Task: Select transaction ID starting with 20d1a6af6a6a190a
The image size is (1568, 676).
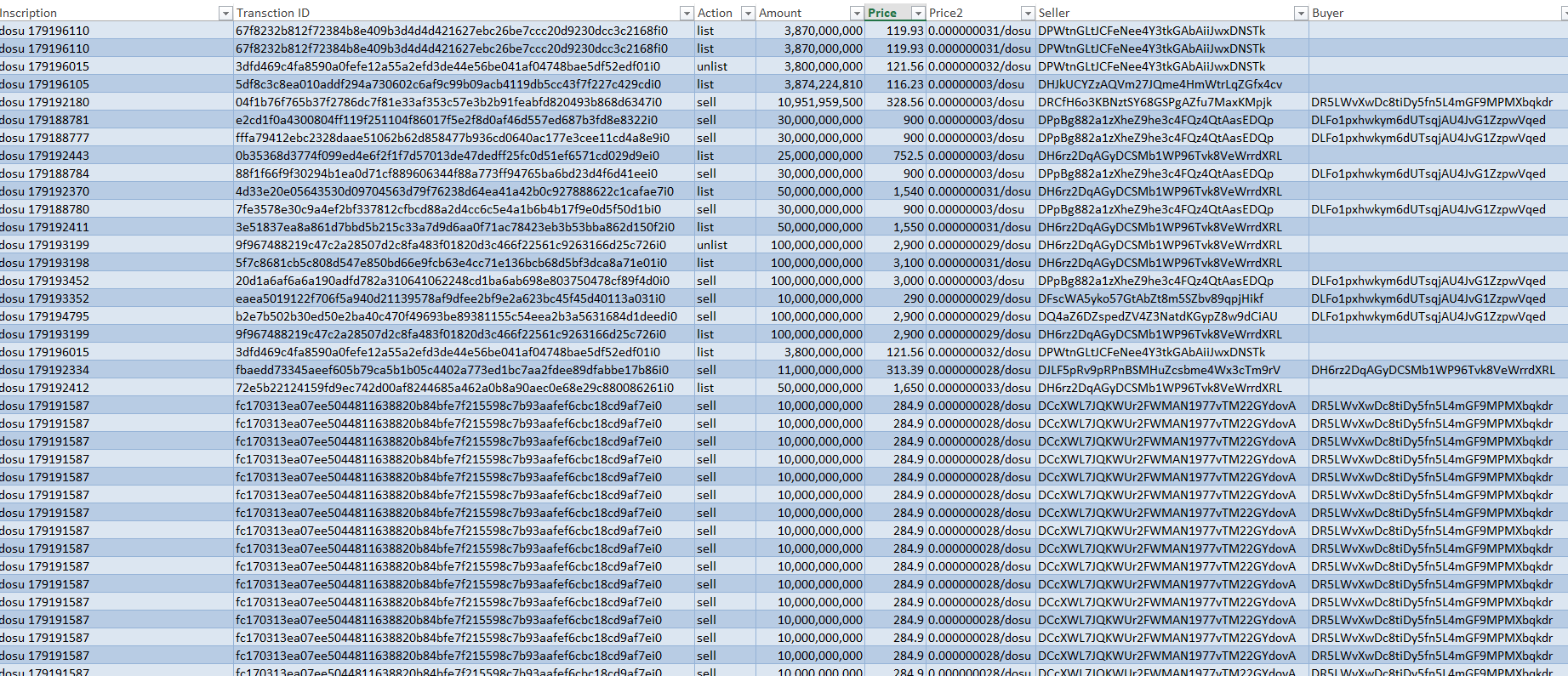Action: tap(464, 281)
